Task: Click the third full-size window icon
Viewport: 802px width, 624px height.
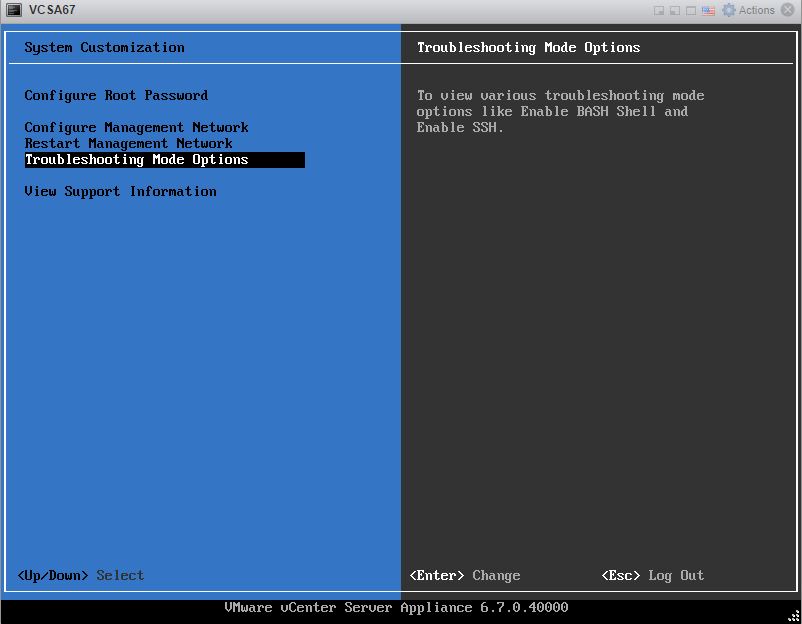Action: pyautogui.click(x=692, y=10)
